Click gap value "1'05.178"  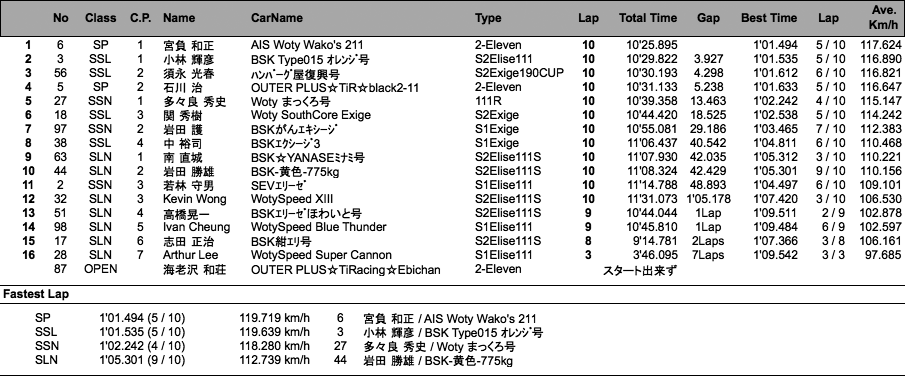coord(708,199)
